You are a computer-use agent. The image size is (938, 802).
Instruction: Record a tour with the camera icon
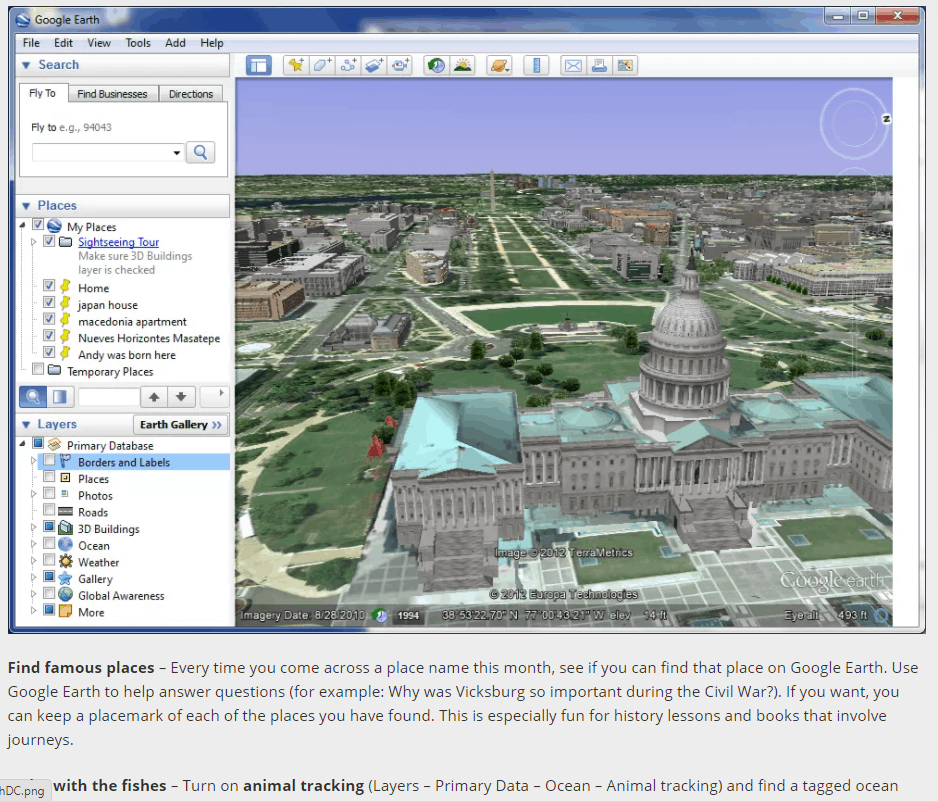tap(400, 65)
